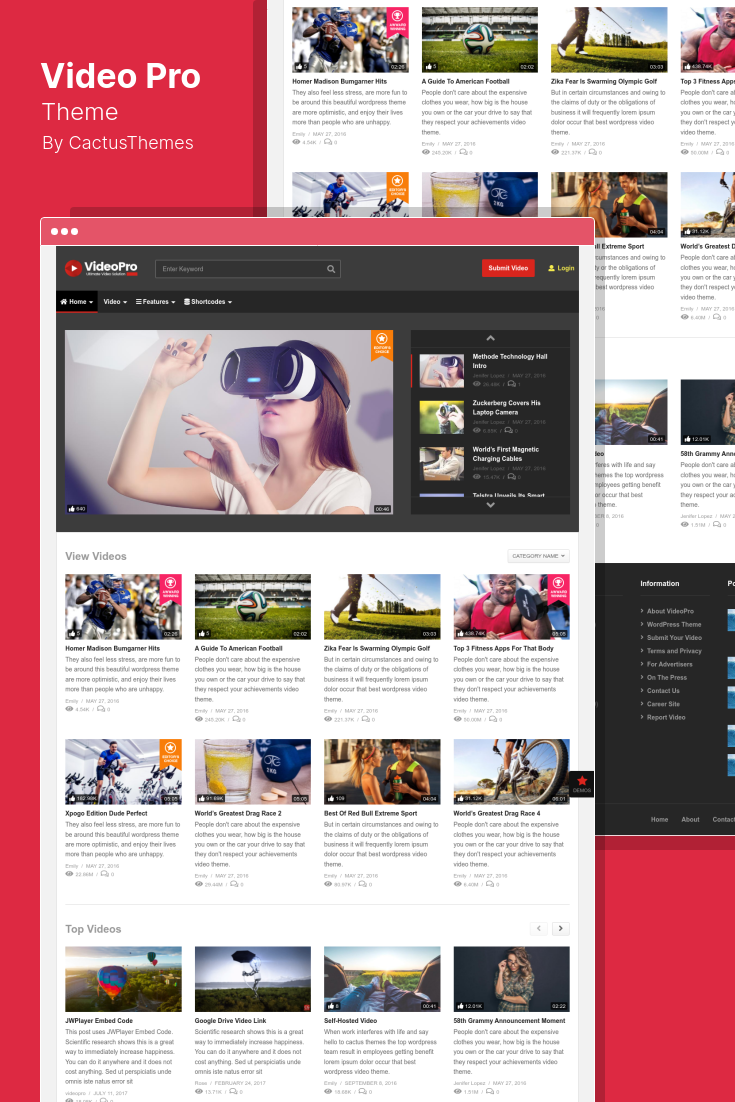
Task: Click the cyclist Drag Race 4 thumbnail
Action: [512, 772]
